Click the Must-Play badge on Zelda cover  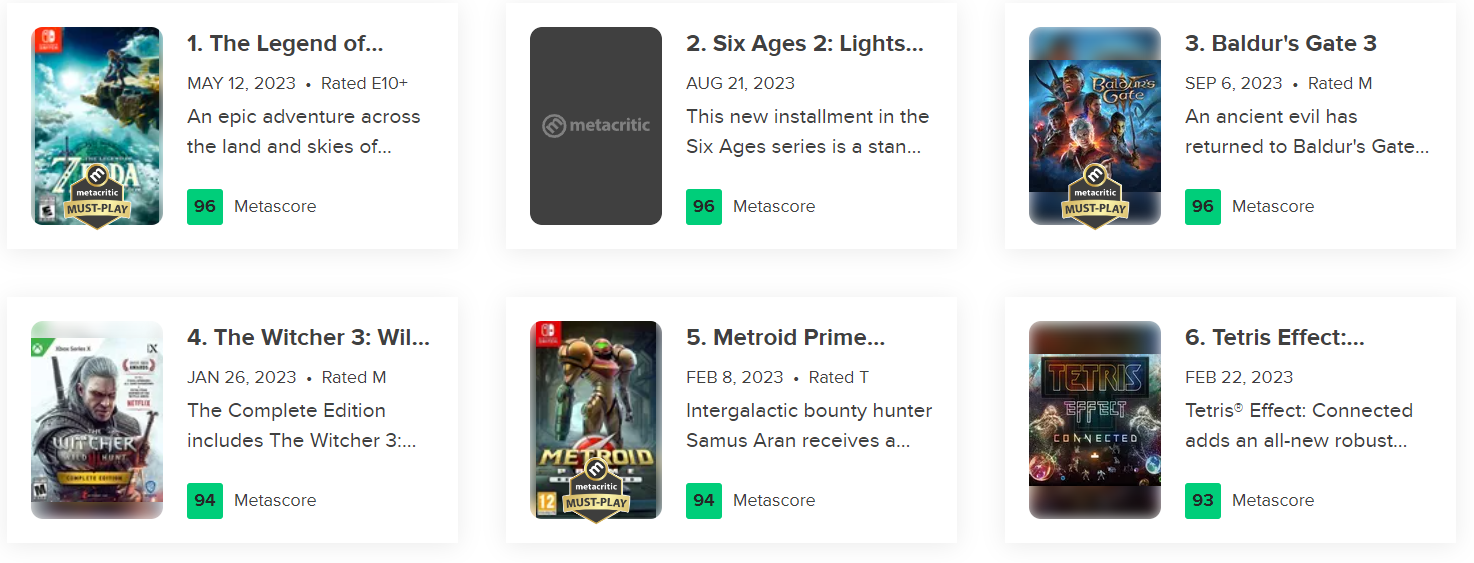(x=97, y=200)
